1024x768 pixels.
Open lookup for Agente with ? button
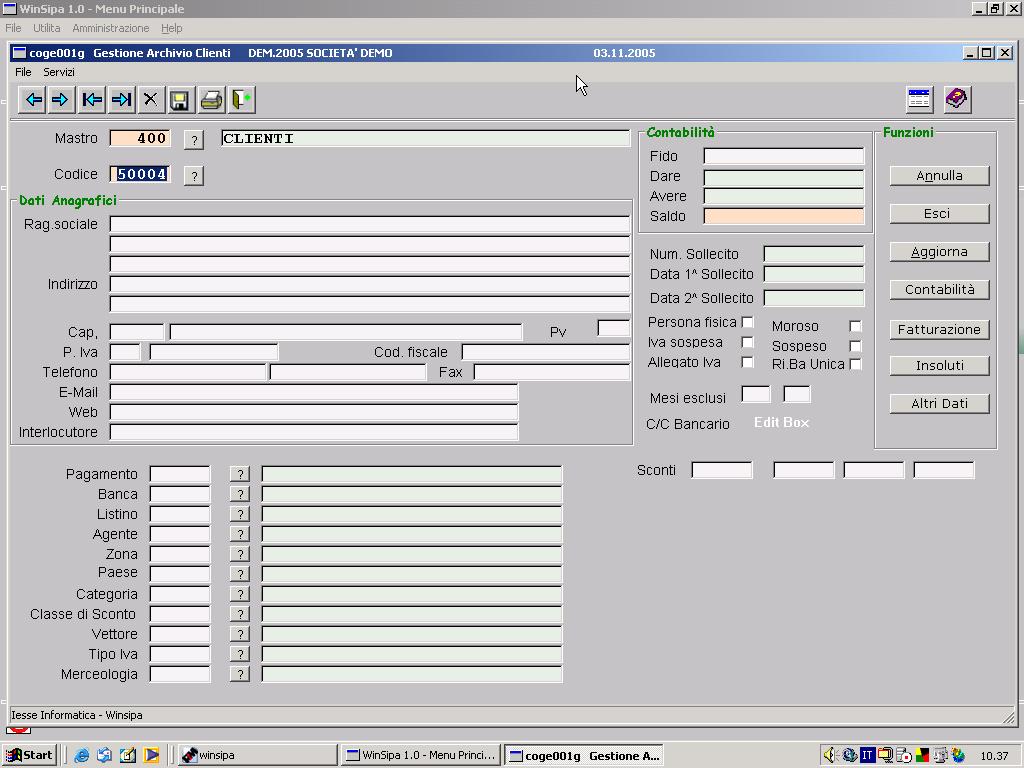click(x=239, y=534)
